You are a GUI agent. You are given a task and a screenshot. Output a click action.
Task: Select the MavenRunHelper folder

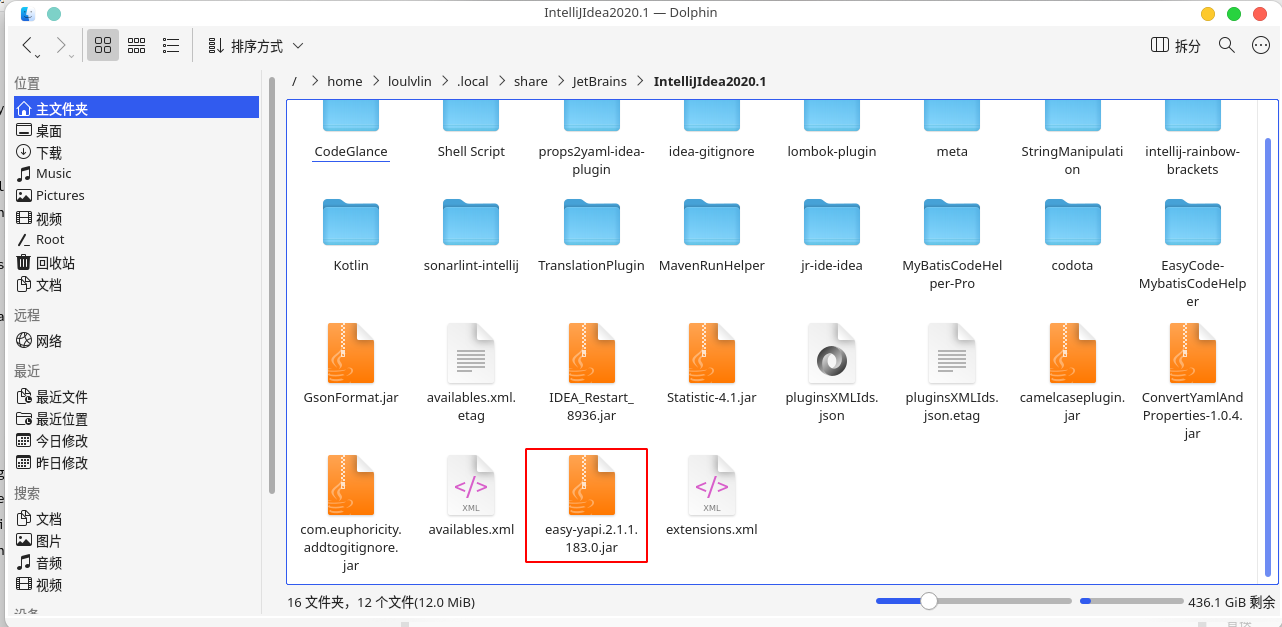[x=712, y=237]
